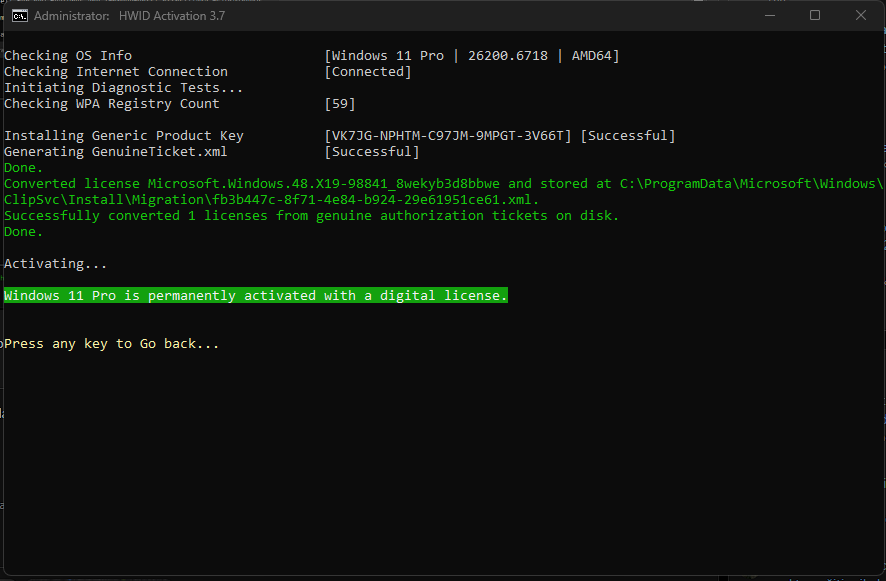Click the "Generating GenuineTicket.xml" line

pyautogui.click(x=115, y=152)
